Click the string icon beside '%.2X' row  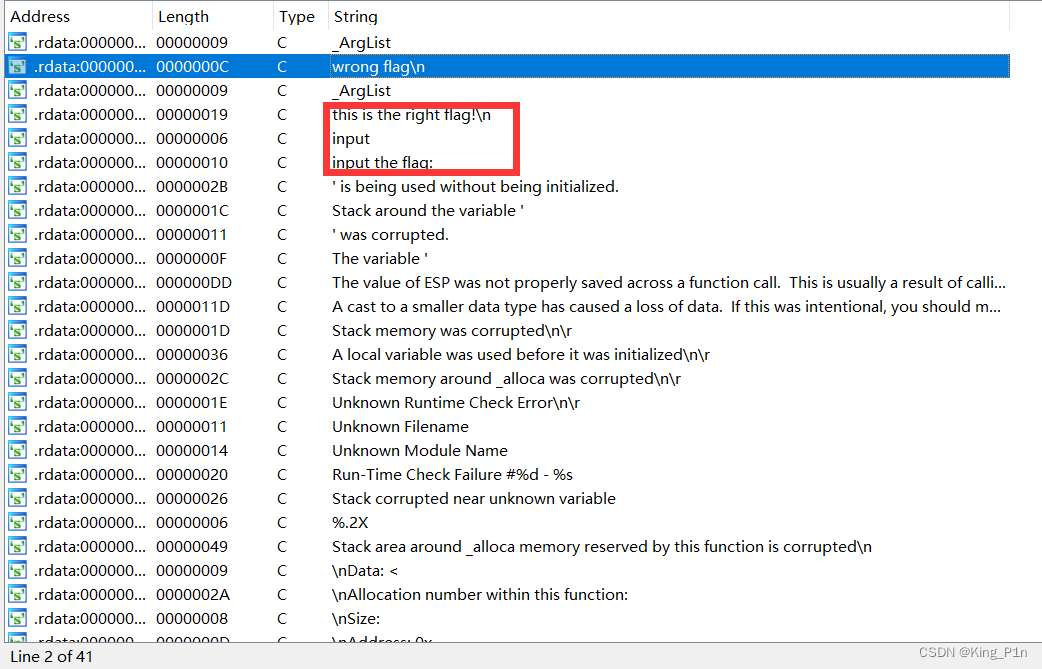pos(17,523)
